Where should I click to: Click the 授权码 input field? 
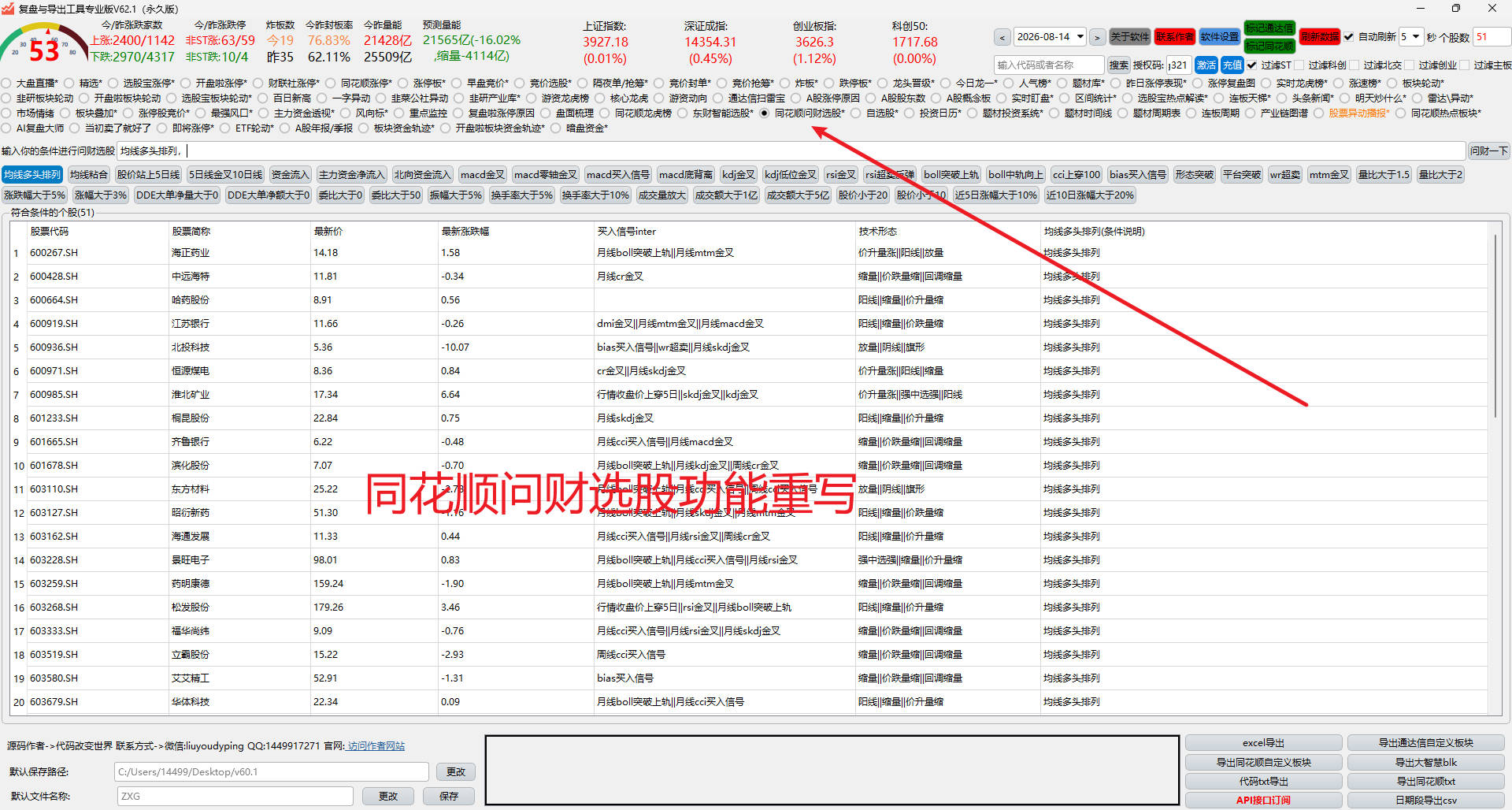pyautogui.click(x=1178, y=65)
